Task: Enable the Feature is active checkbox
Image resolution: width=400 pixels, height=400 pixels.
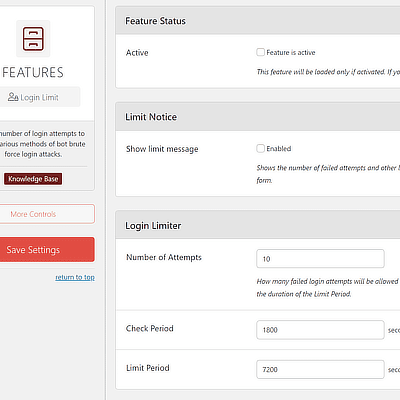Action: [261, 52]
